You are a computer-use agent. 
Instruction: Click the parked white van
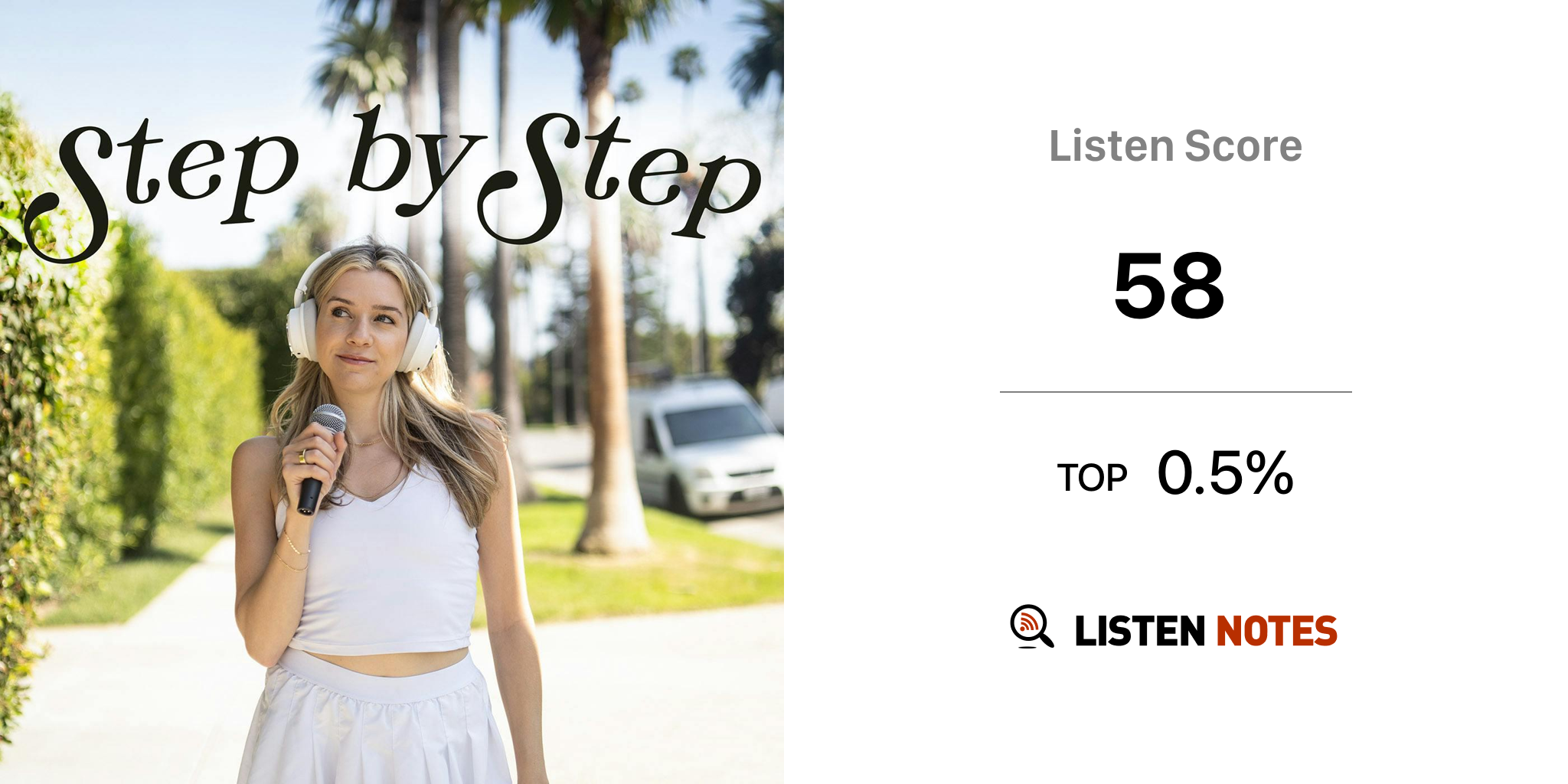[x=703, y=446]
